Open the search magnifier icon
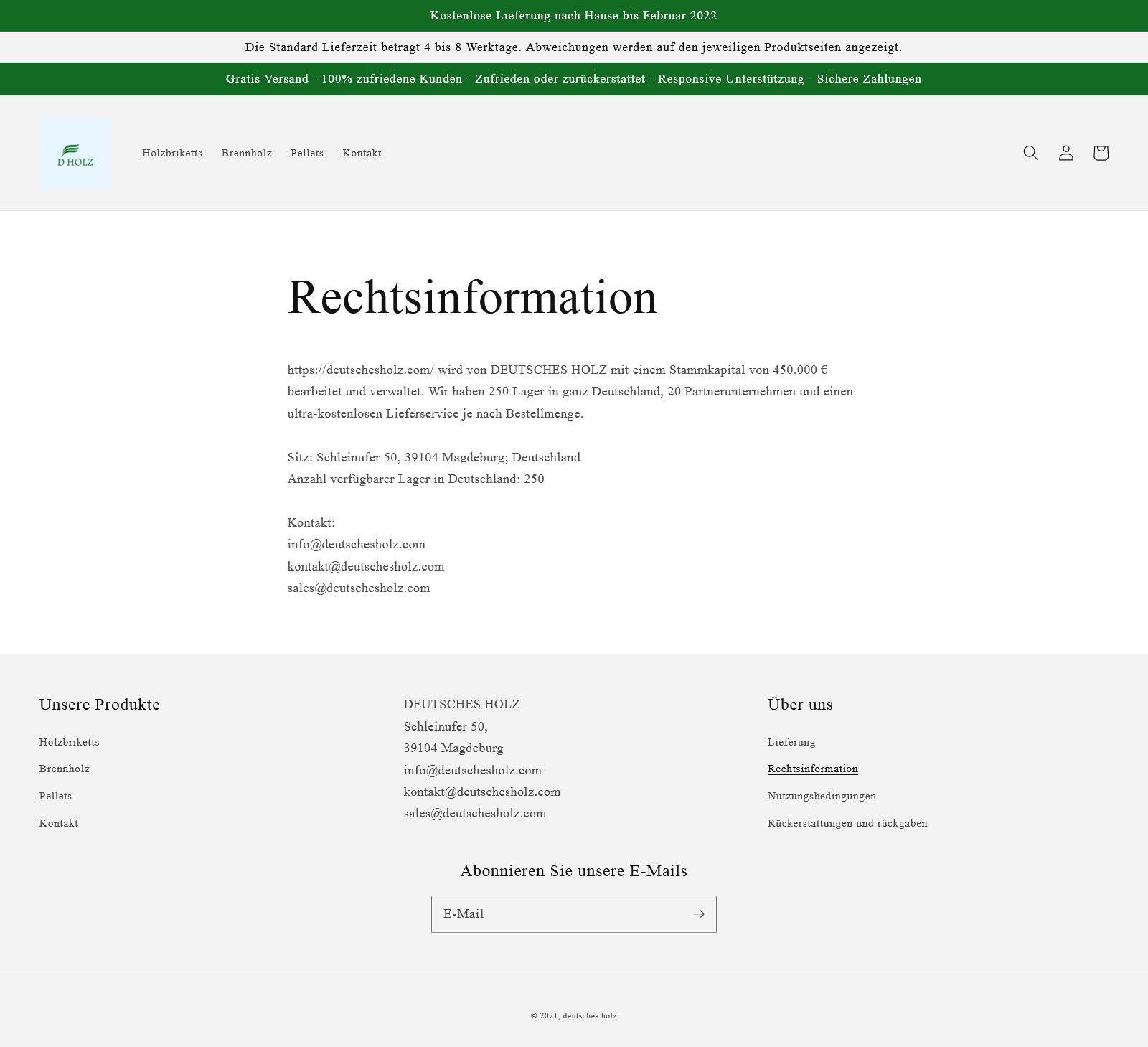 pyautogui.click(x=1030, y=153)
